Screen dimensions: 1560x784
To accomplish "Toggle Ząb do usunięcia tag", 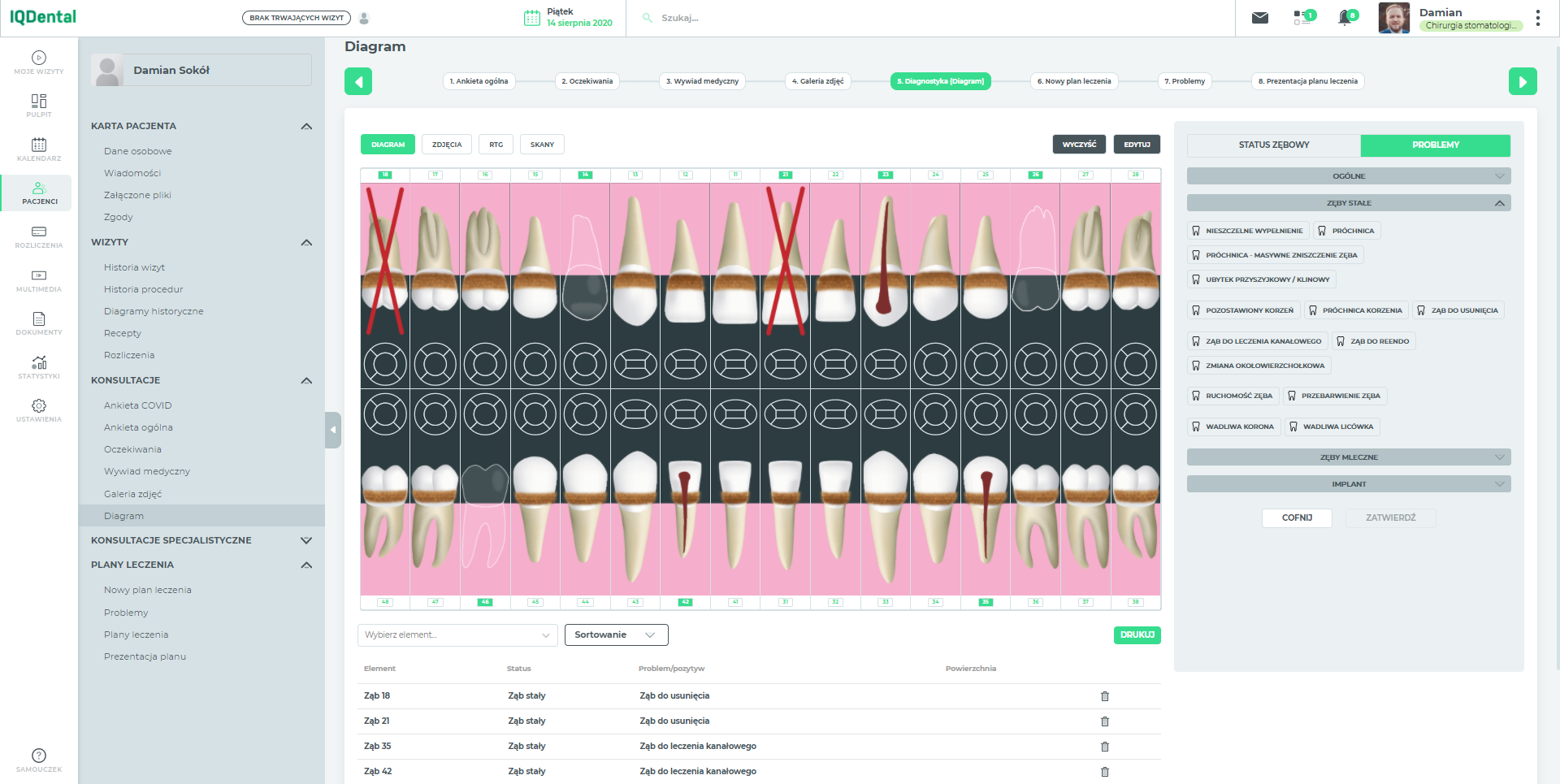I will tap(1458, 310).
